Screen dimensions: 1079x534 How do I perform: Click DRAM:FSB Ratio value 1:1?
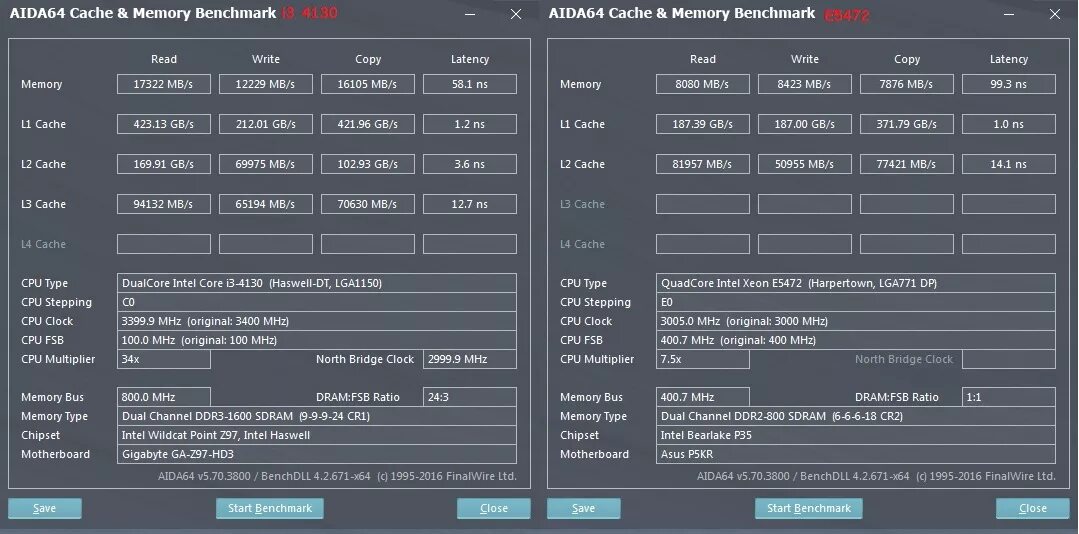1009,397
